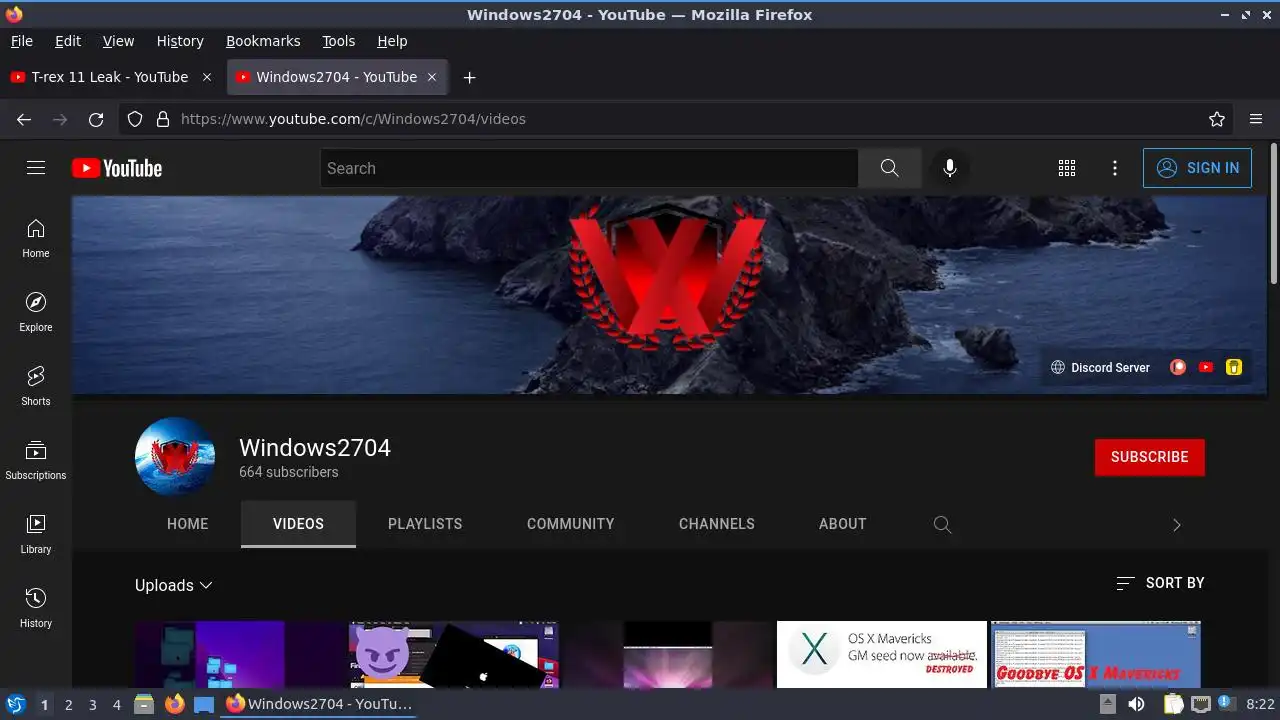Open the CHANNELS tab
The height and width of the screenshot is (720, 1280).
coord(717,524)
